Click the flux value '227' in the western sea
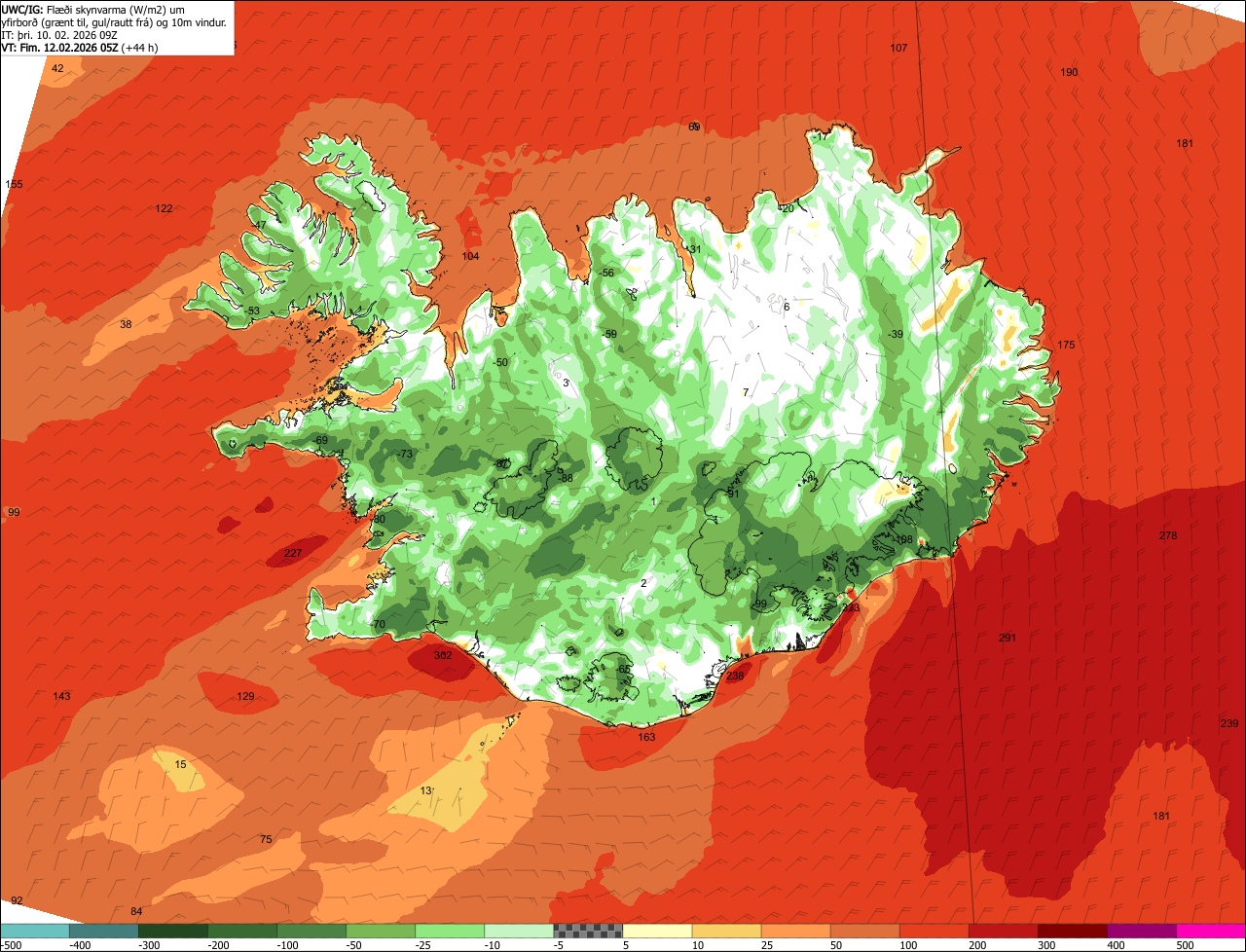This screenshot has height=952, width=1246. point(293,553)
